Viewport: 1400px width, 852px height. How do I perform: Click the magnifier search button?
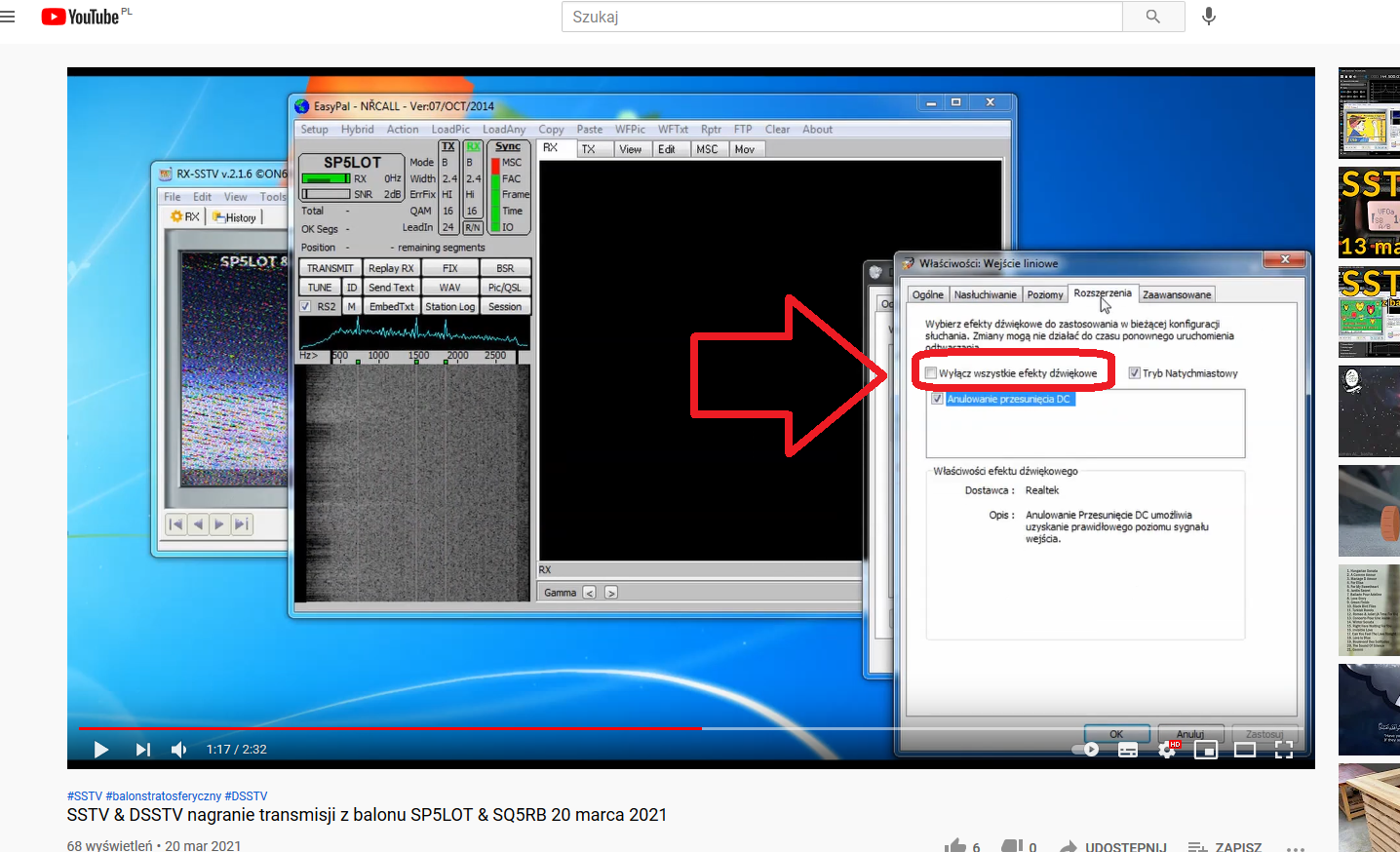[x=1153, y=17]
